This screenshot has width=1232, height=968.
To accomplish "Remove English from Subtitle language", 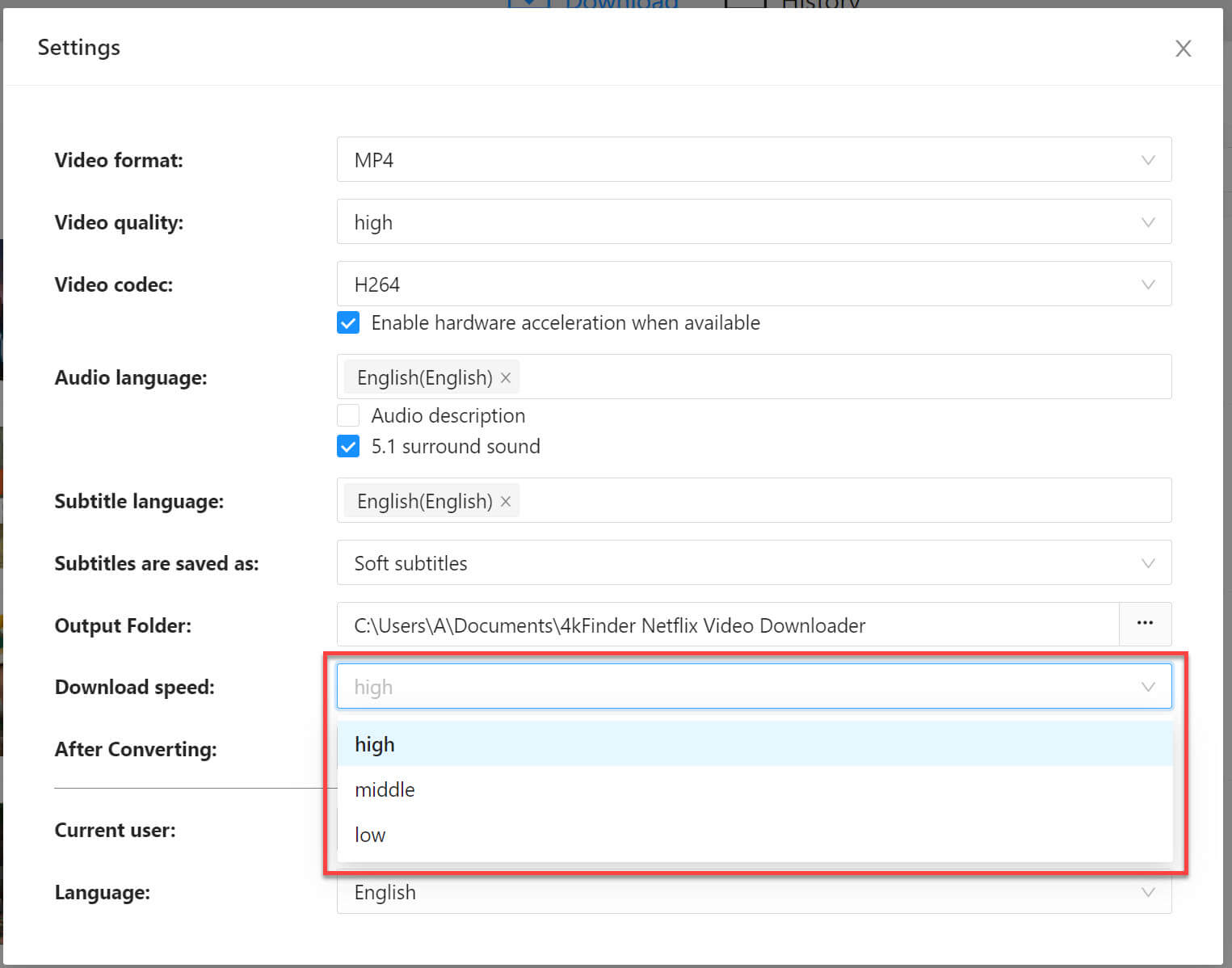I will coord(506,501).
